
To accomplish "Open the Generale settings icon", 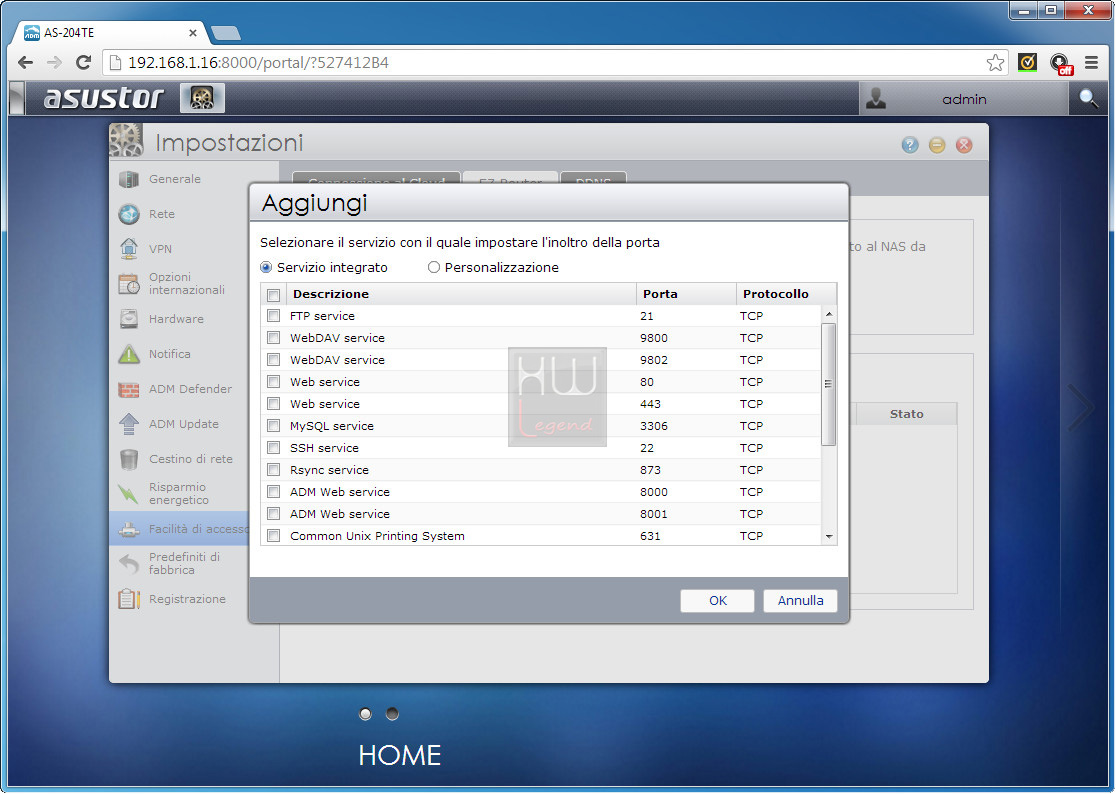I will 129,179.
